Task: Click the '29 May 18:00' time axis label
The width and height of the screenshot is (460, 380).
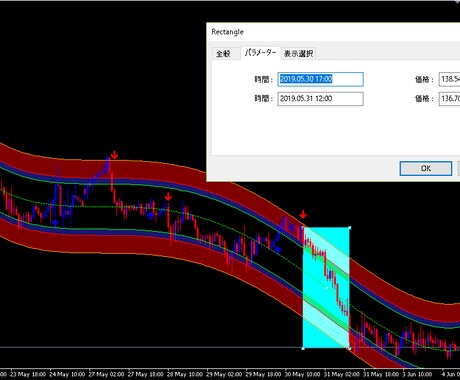Action: (263, 374)
